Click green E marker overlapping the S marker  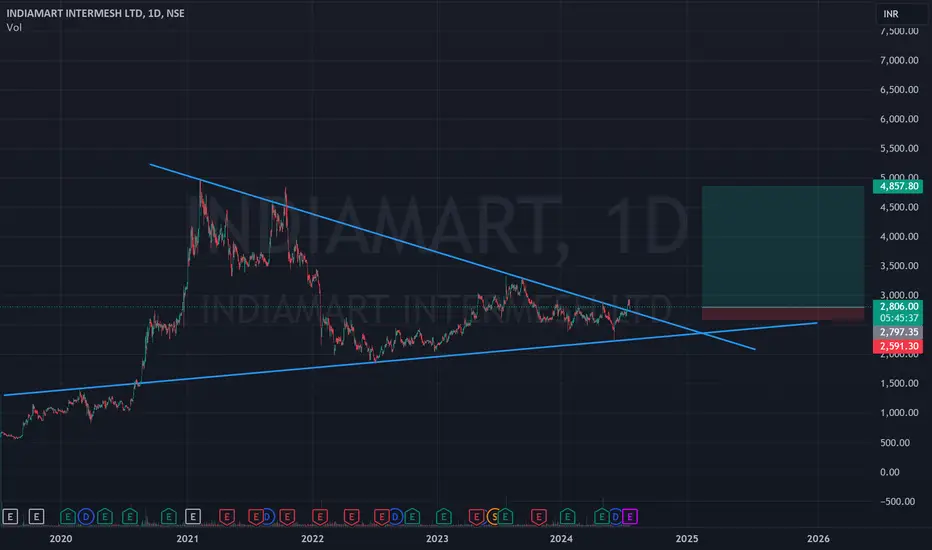coord(506,517)
